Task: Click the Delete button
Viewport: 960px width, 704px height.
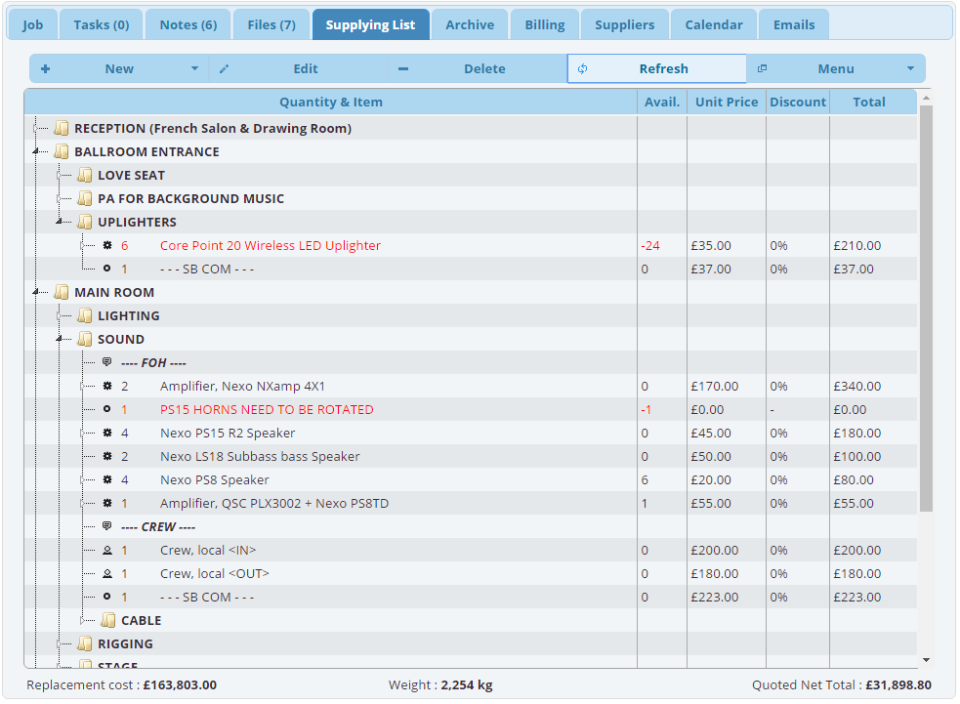Action: click(478, 69)
